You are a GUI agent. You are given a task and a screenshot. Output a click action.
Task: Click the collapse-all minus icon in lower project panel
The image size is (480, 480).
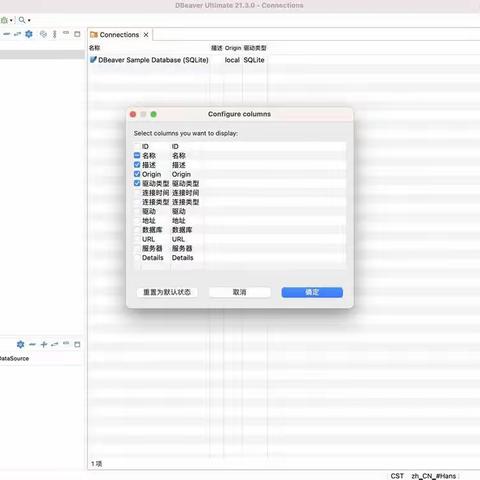32,344
